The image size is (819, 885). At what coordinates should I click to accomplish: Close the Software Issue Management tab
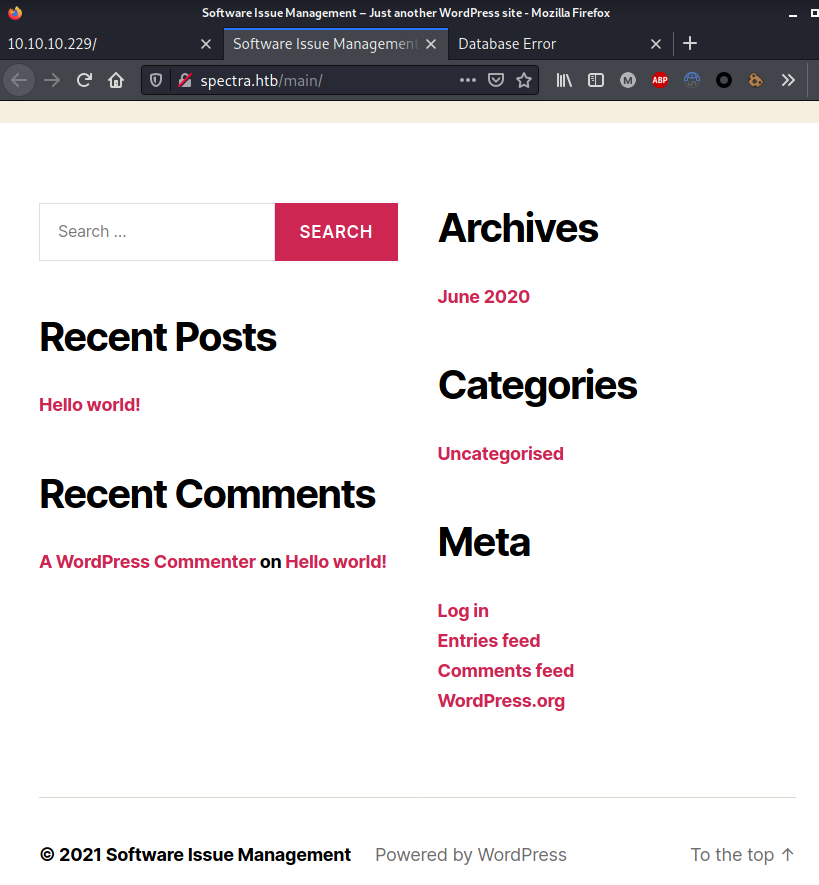[x=432, y=44]
